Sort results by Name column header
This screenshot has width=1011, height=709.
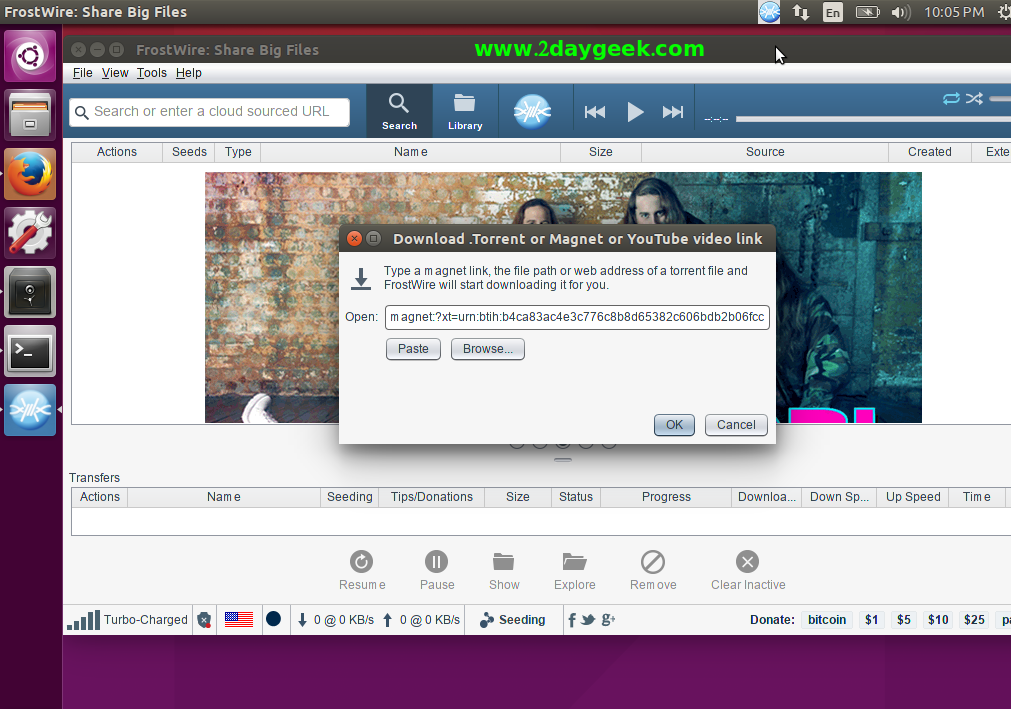[x=411, y=152]
